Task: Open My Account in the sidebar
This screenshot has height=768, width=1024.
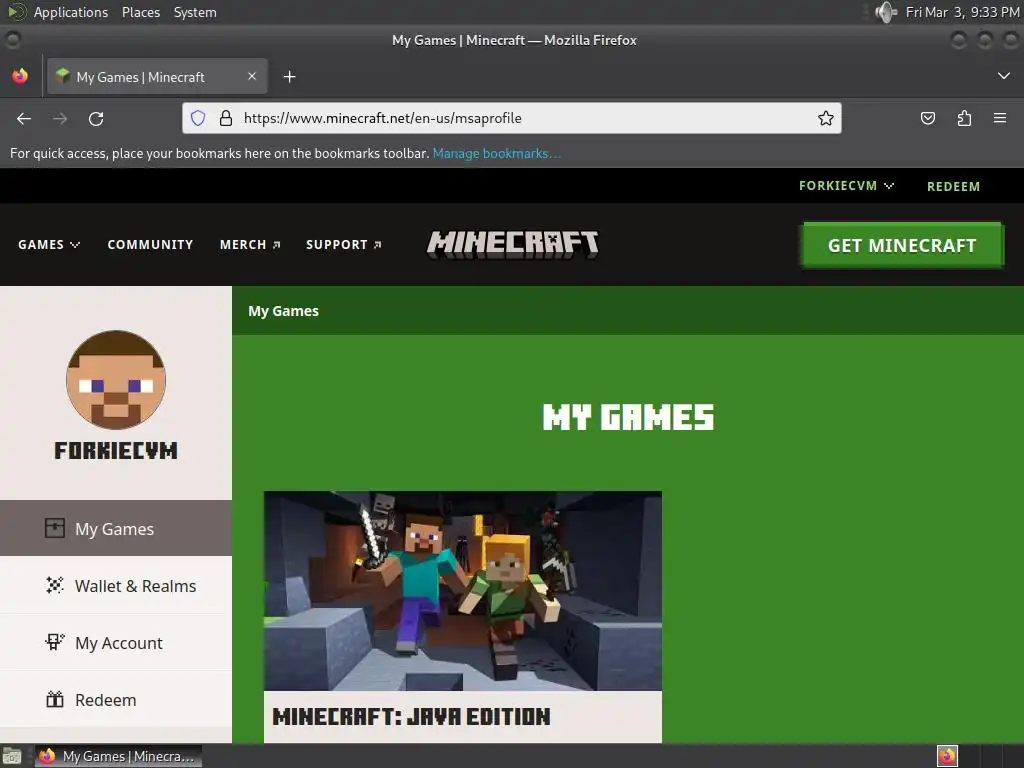Action: click(116, 643)
